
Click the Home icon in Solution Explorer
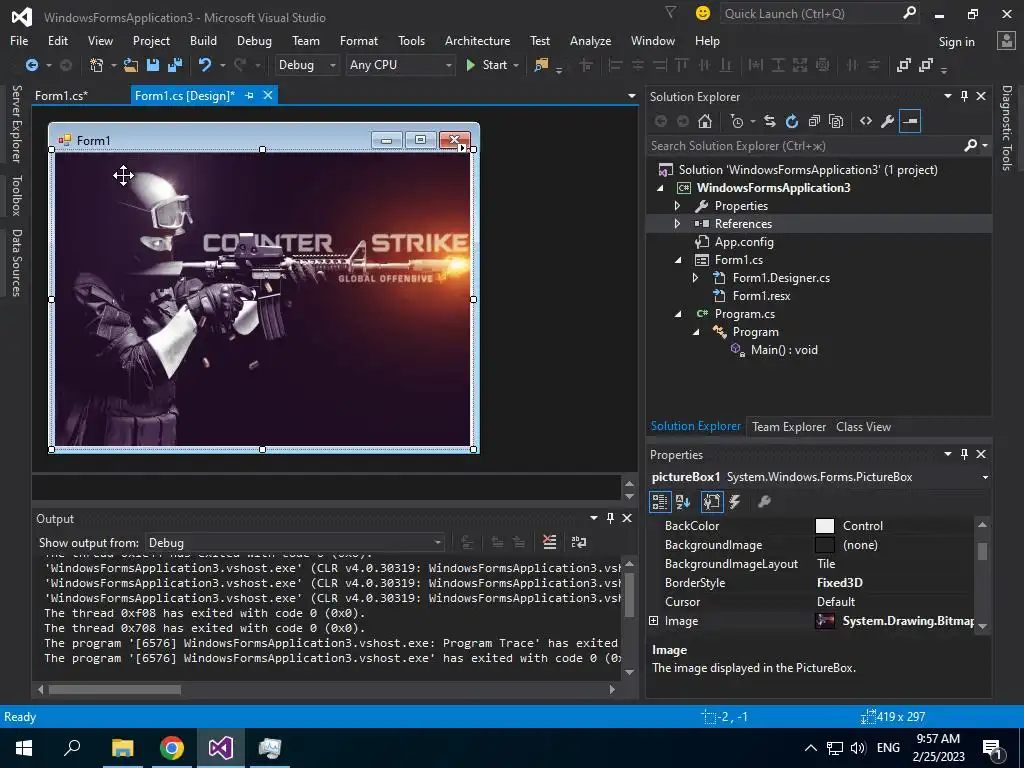tap(705, 121)
